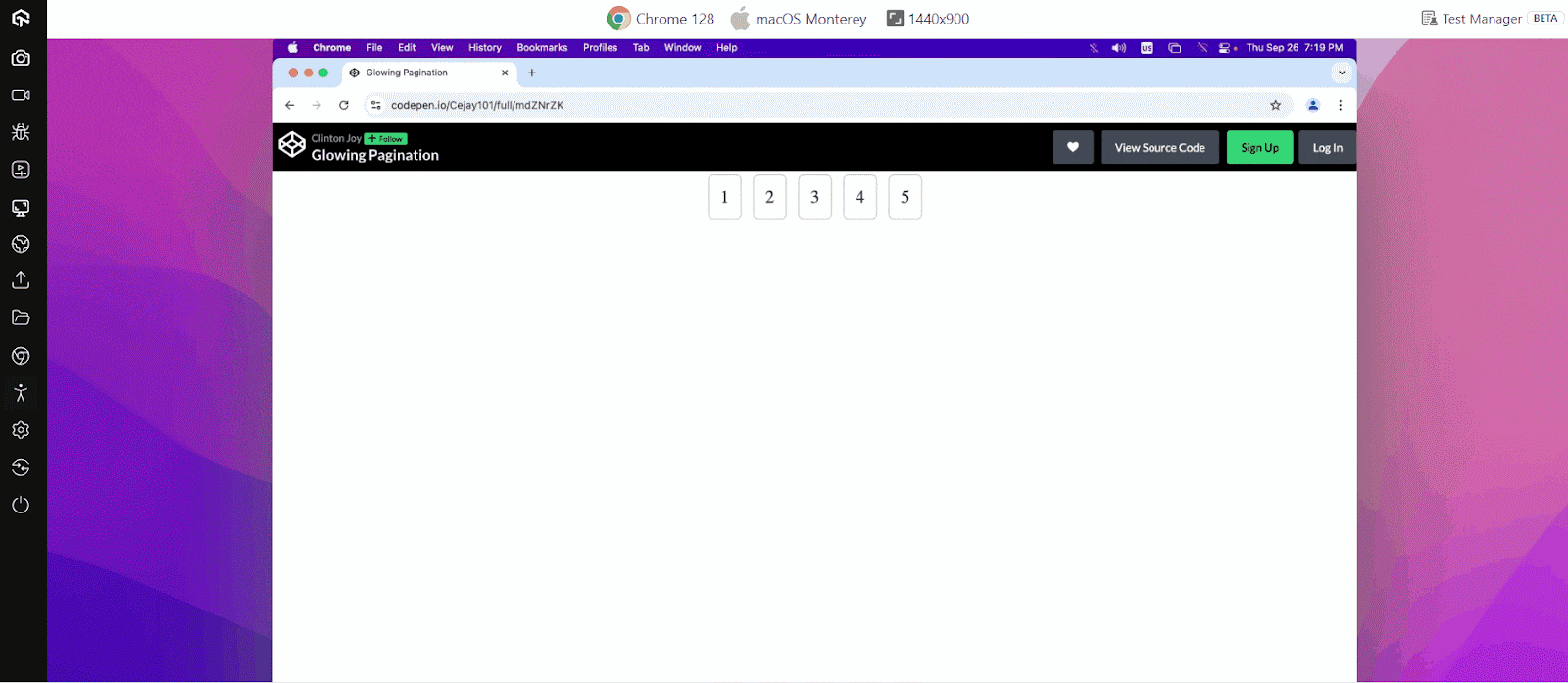Click the CodePen logo
1568x683 pixels.
pyautogui.click(x=292, y=144)
